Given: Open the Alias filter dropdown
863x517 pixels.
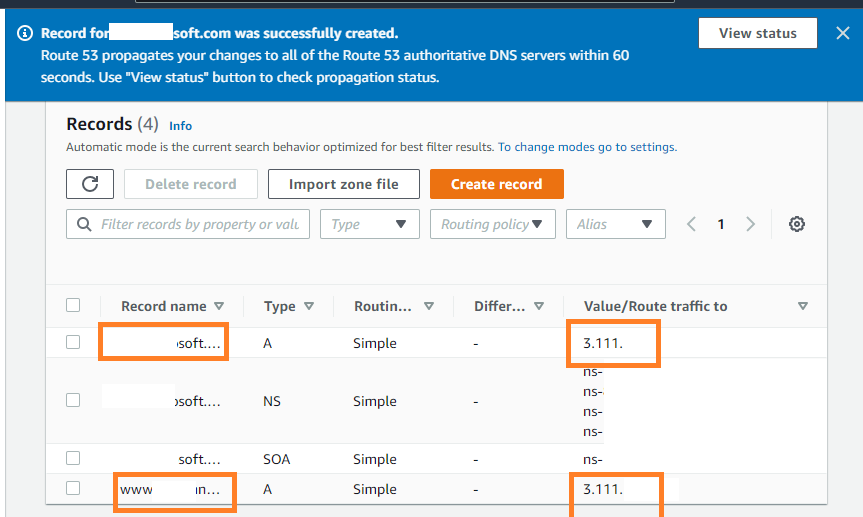Looking at the screenshot, I should click(615, 224).
